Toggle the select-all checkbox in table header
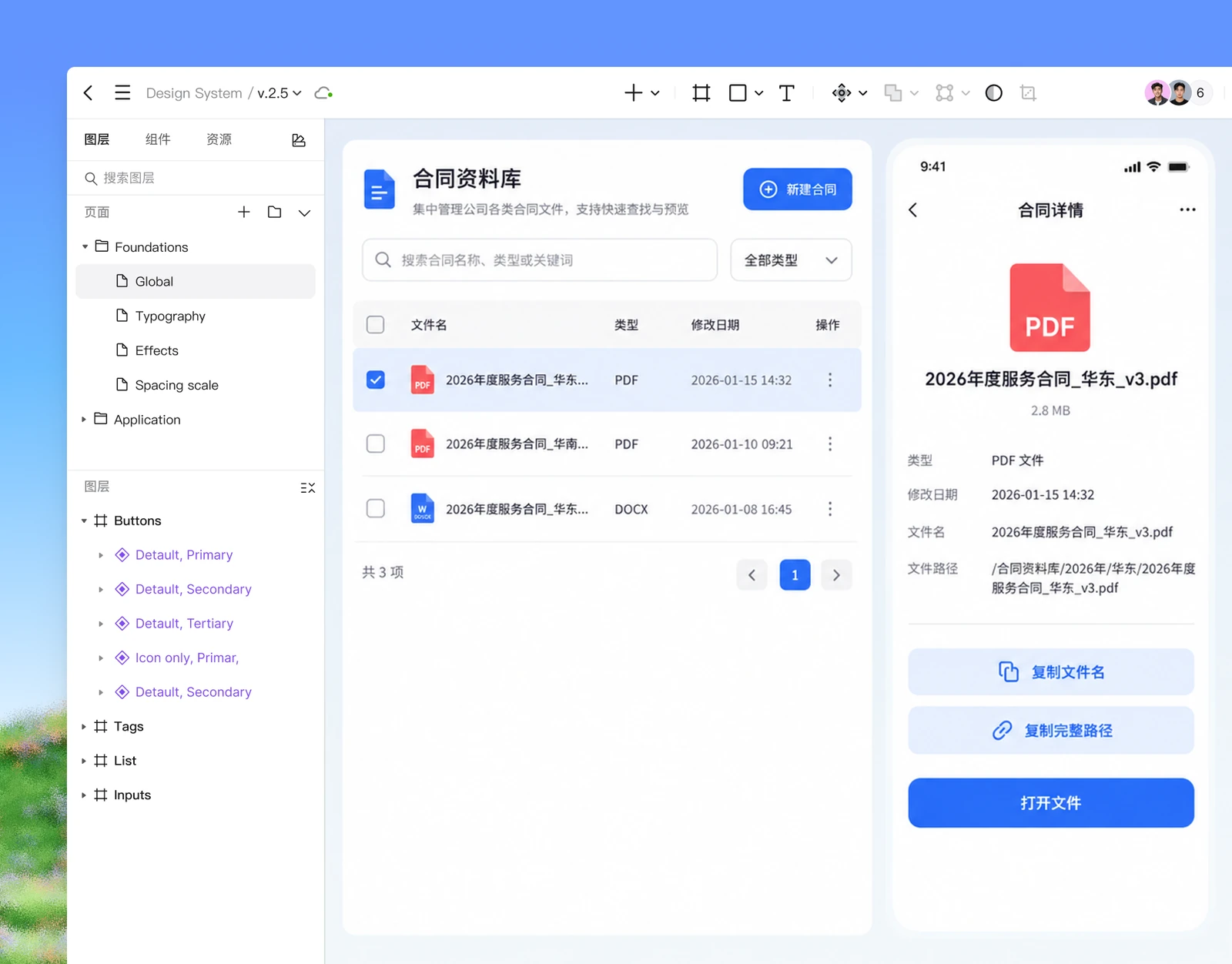Viewport: 1232px width, 964px height. coord(376,324)
